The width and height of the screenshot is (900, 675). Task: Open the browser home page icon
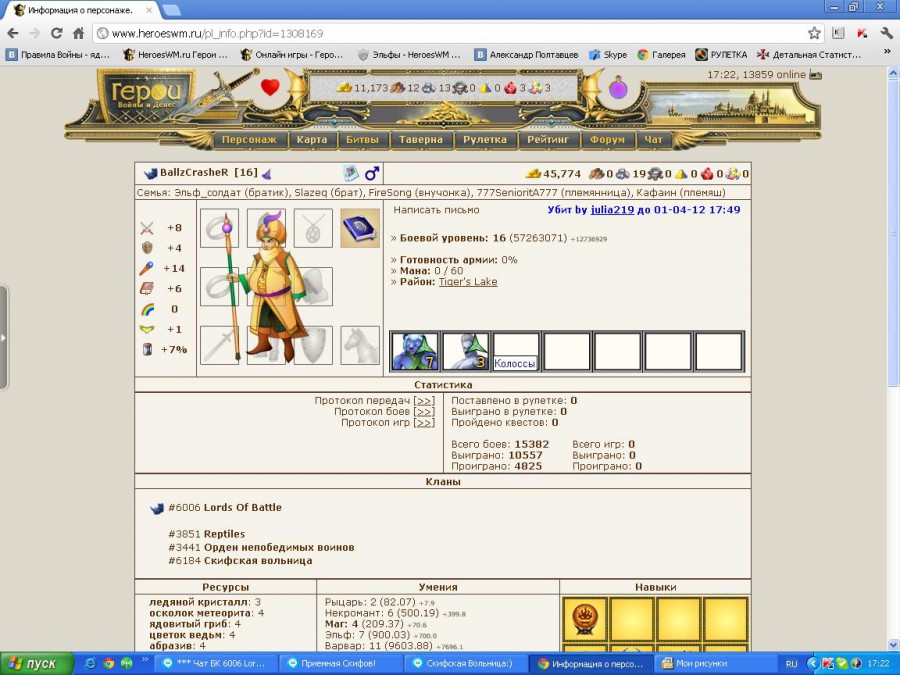[79, 33]
